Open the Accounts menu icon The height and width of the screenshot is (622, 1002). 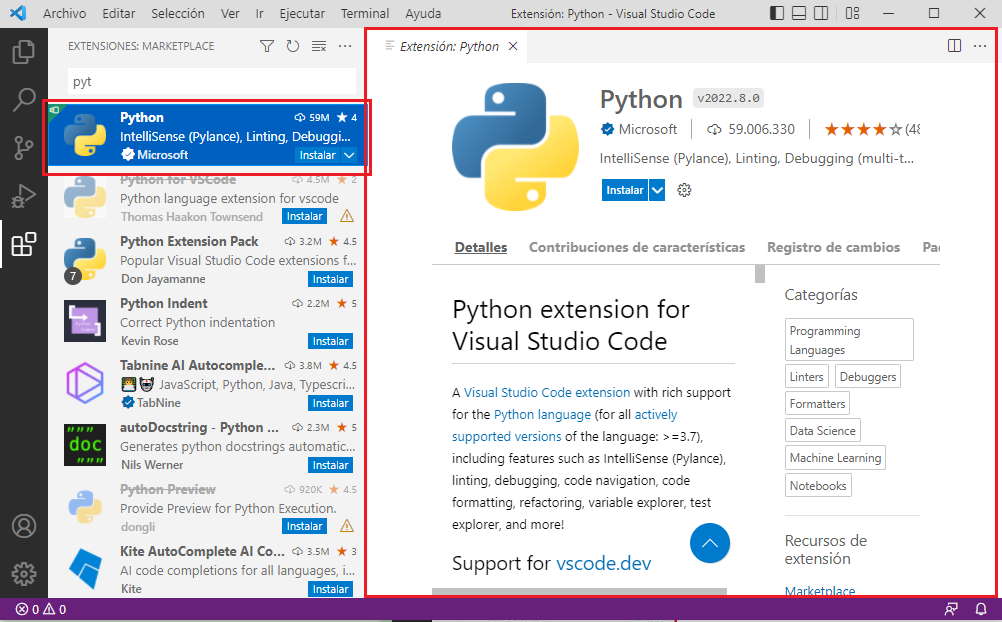pos(24,525)
